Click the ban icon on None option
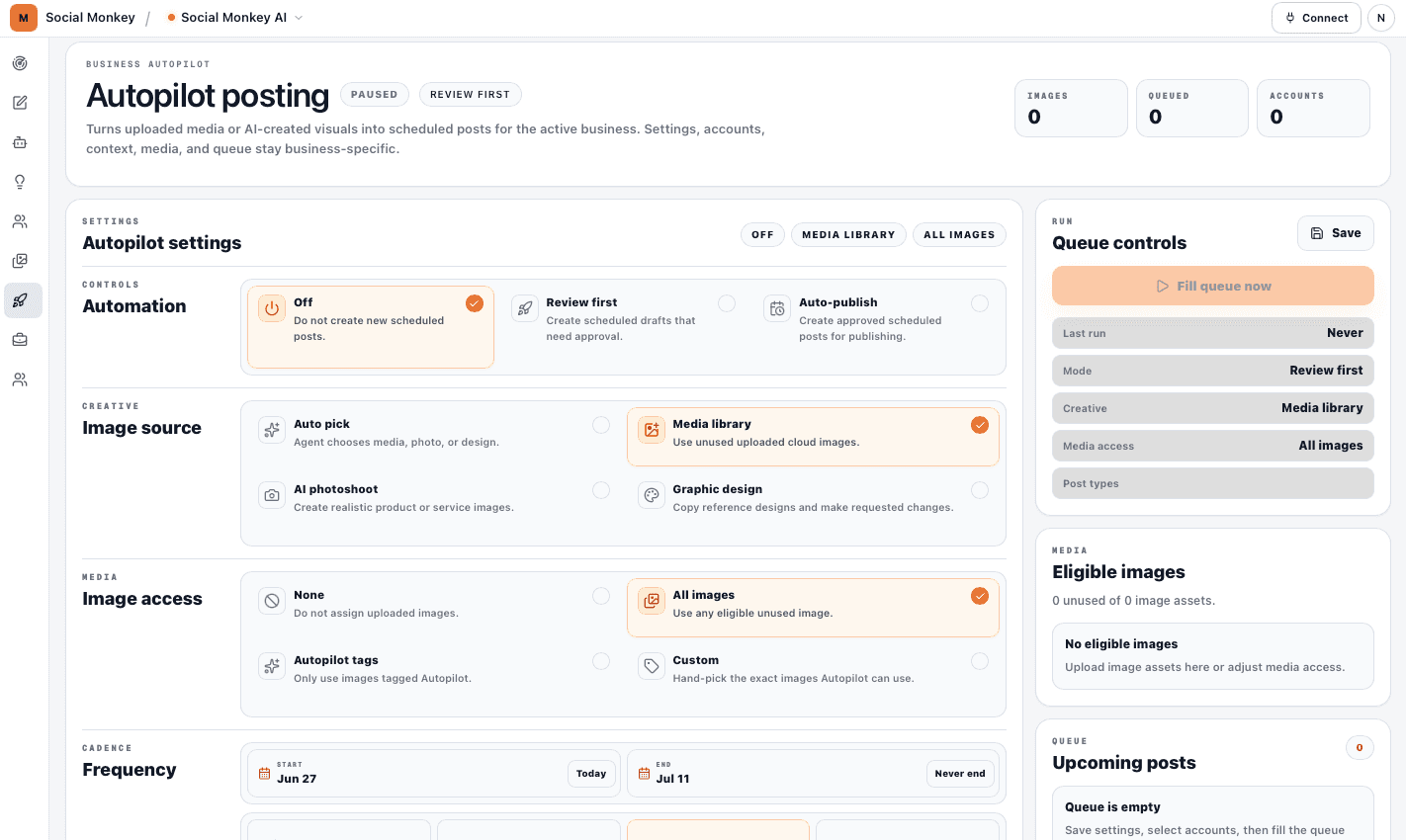Viewport: 1406px width, 840px height. pos(272,601)
